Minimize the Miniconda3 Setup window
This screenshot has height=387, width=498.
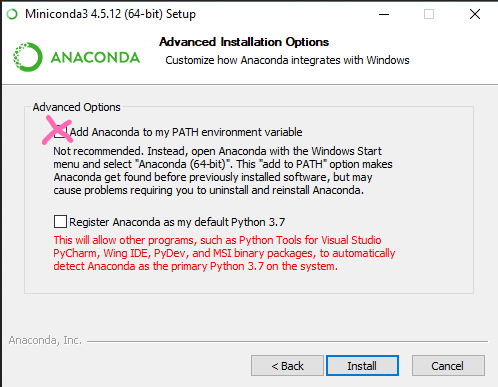pos(384,14)
